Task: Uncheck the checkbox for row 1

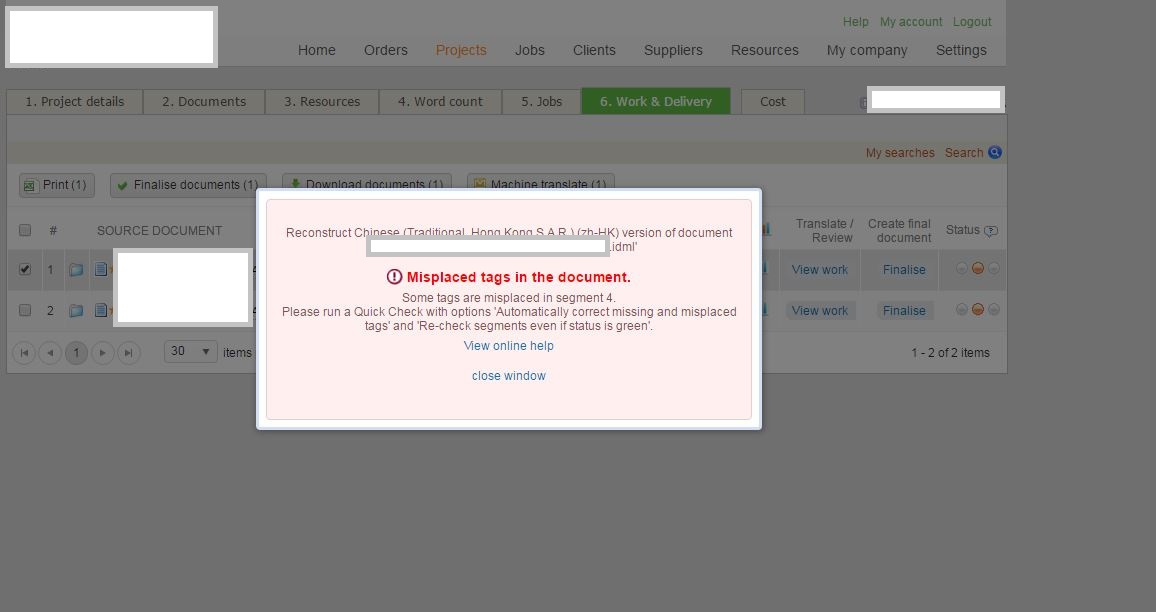Action: coord(25,269)
